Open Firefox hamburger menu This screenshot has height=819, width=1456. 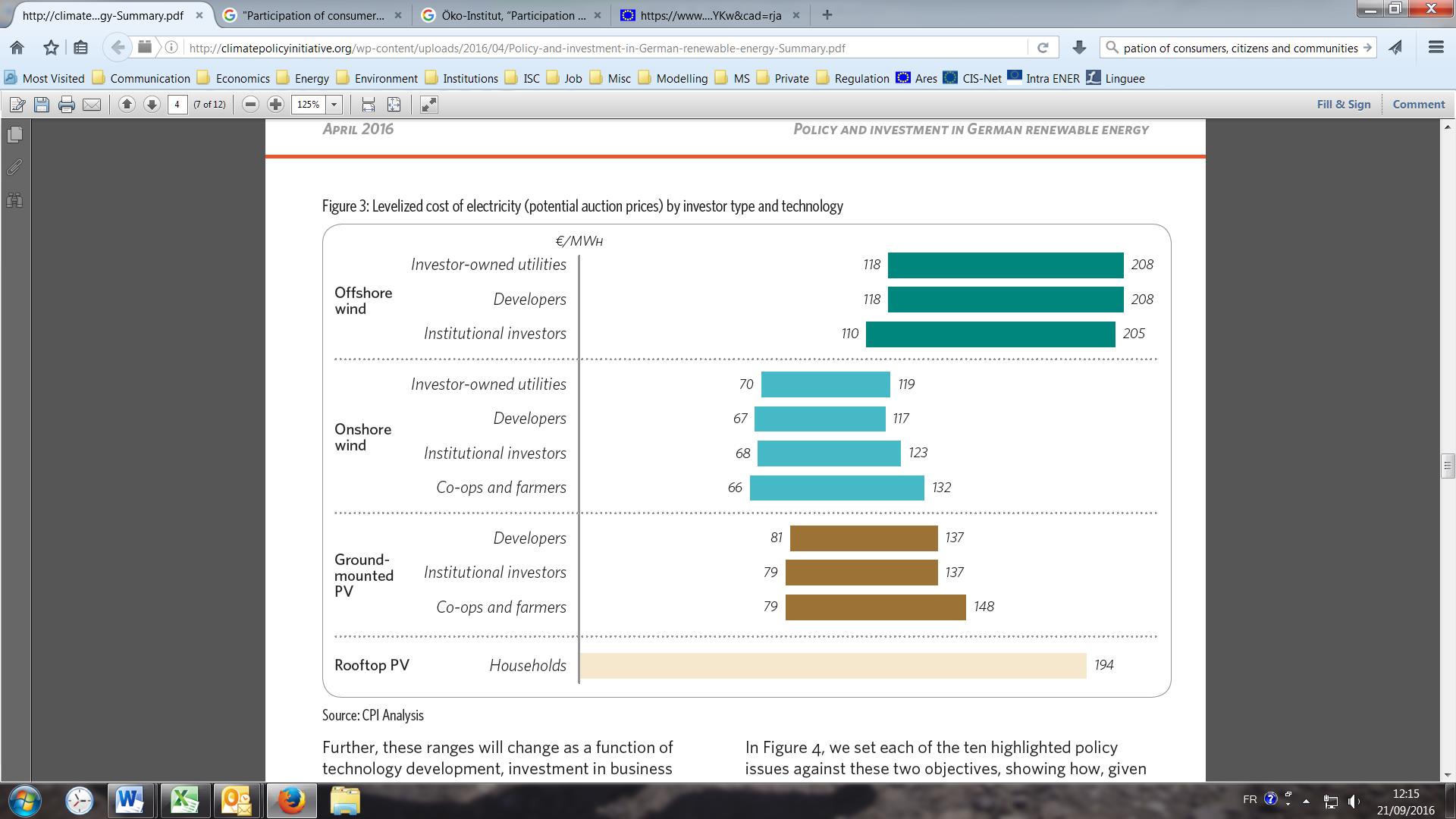coord(1436,48)
